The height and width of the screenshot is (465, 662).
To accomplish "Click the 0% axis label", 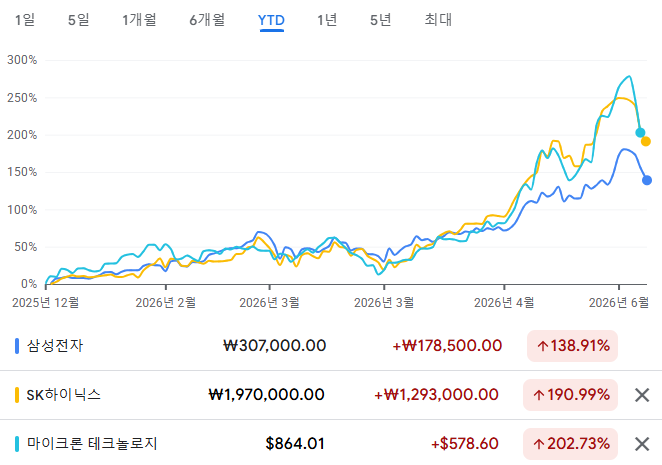I will (x=29, y=284).
